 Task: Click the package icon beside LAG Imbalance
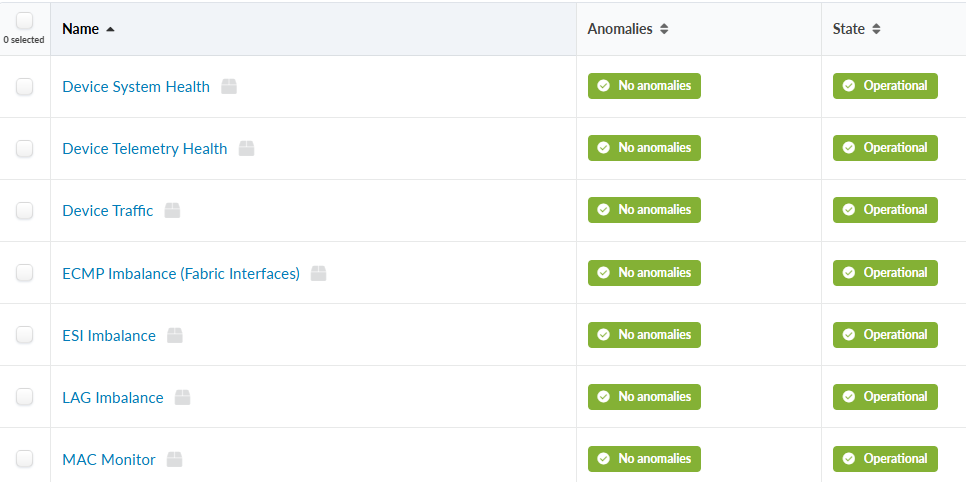click(x=182, y=398)
